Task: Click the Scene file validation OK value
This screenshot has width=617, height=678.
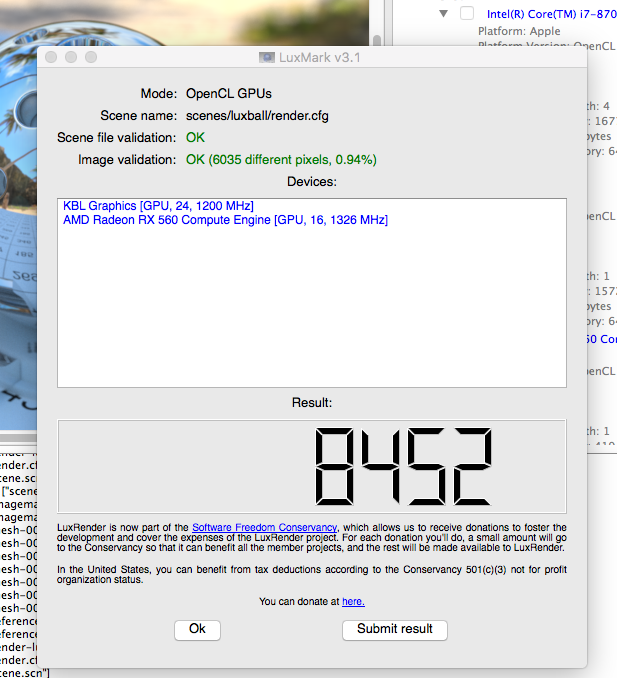Action: (195, 138)
